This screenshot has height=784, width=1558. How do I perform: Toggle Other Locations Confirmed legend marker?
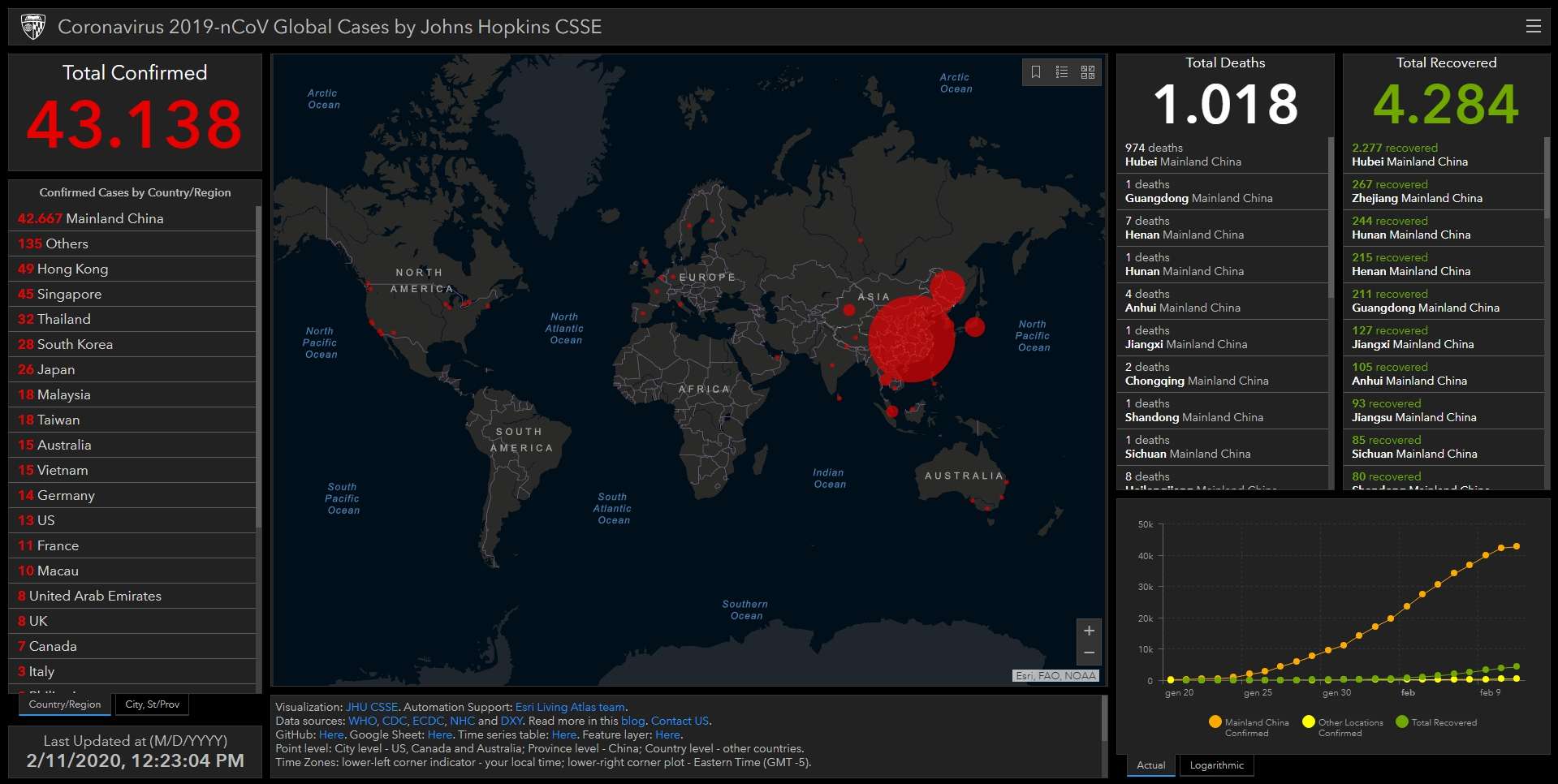click(x=1308, y=722)
